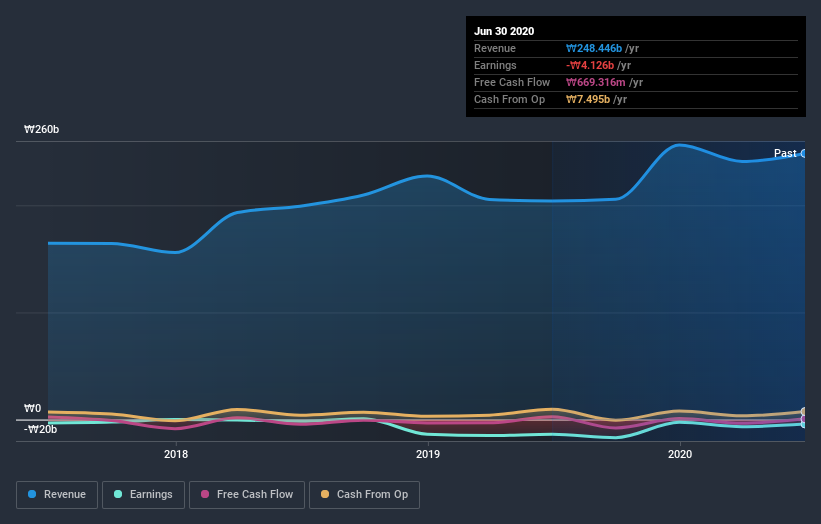The height and width of the screenshot is (524, 821).
Task: Click the -₩4.126b earnings value
Action: click(590, 65)
